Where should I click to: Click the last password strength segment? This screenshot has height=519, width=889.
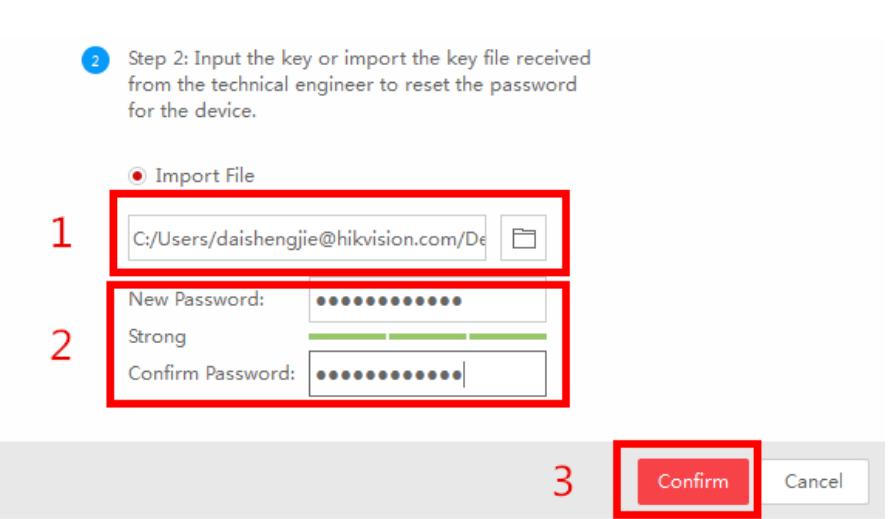click(x=507, y=337)
